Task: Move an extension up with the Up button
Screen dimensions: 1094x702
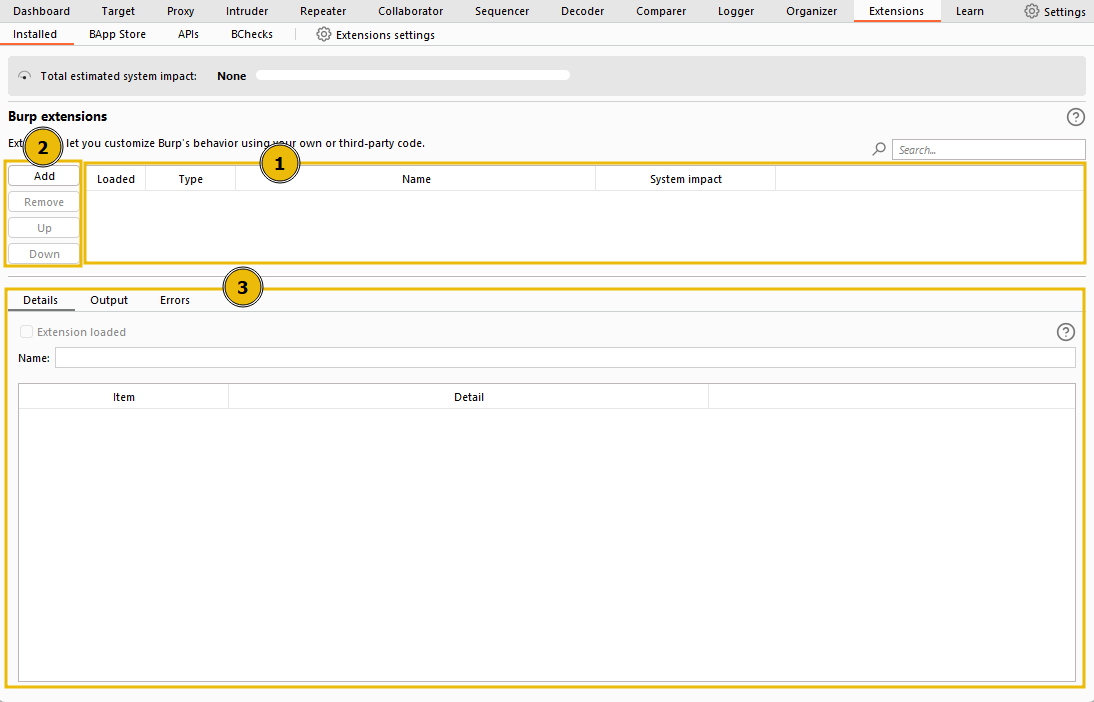Action: pyautogui.click(x=43, y=227)
